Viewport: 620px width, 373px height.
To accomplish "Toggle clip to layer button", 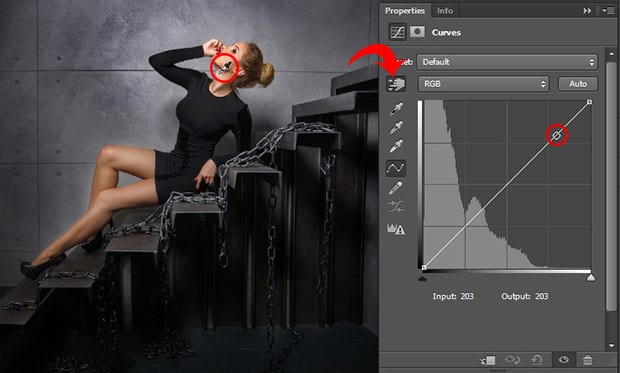I will [x=488, y=360].
